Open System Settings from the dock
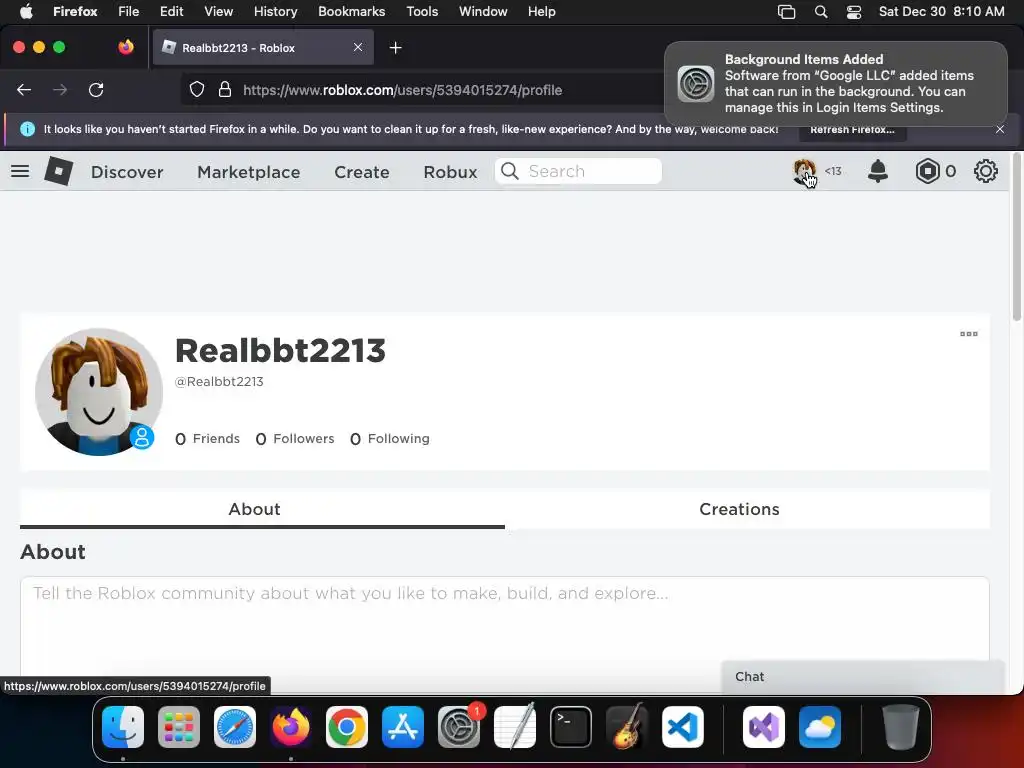The height and width of the screenshot is (768, 1024). (459, 727)
